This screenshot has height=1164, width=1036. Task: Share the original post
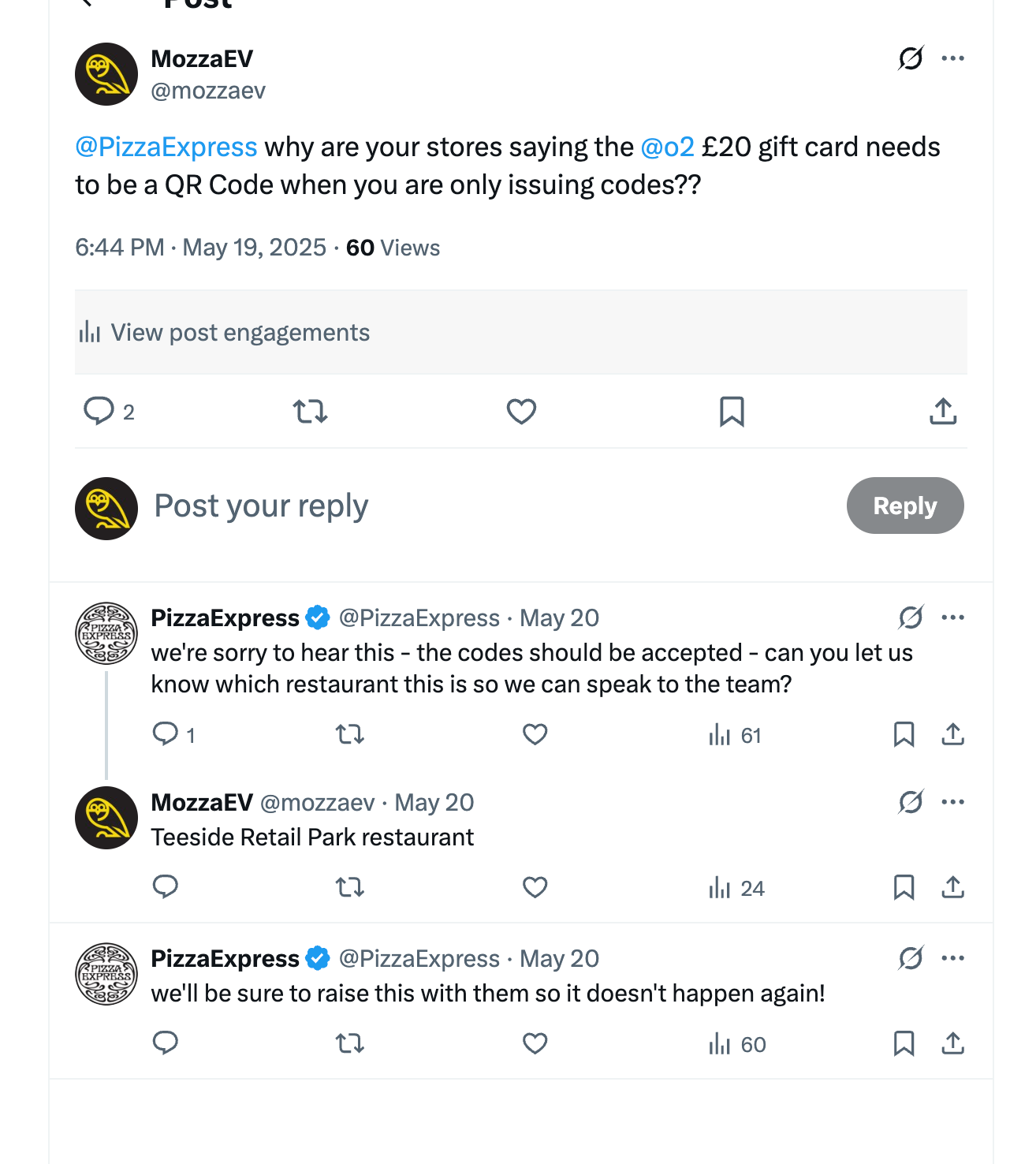tap(941, 411)
